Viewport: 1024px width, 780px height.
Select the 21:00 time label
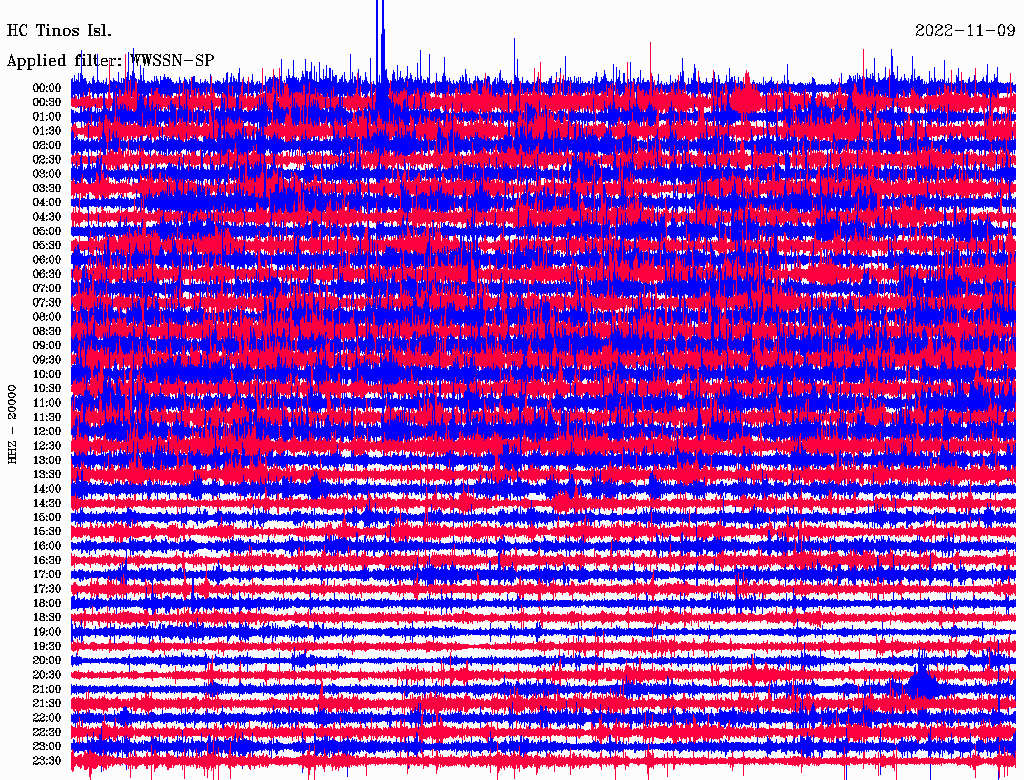pyautogui.click(x=47, y=689)
